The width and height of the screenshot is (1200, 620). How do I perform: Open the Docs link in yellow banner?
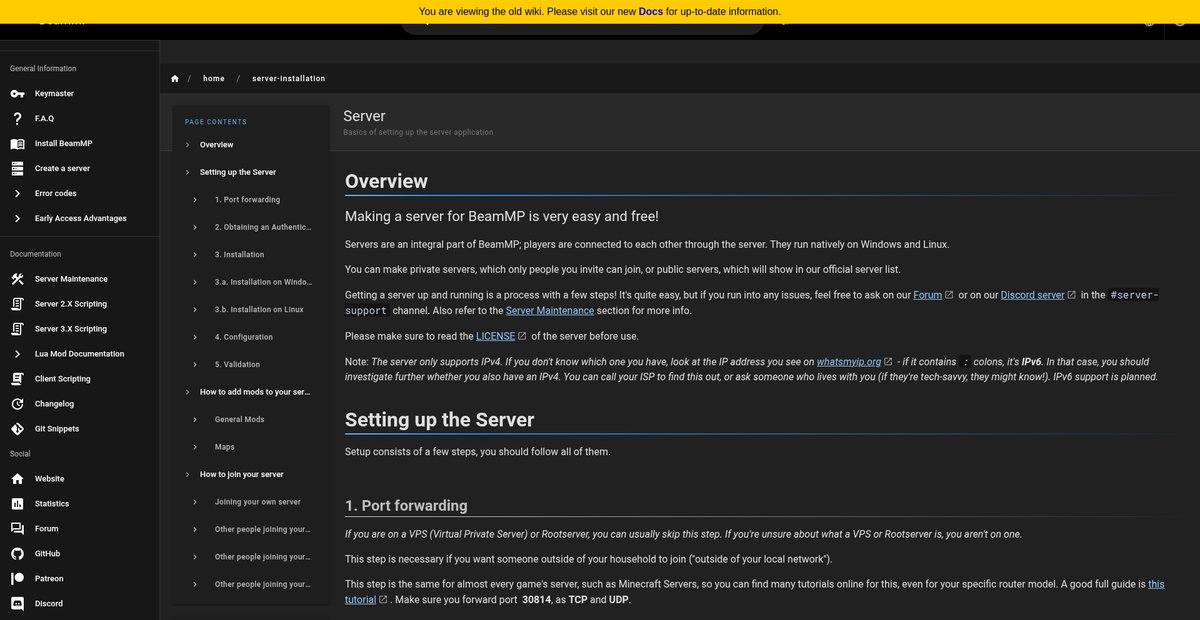pyautogui.click(x=651, y=12)
